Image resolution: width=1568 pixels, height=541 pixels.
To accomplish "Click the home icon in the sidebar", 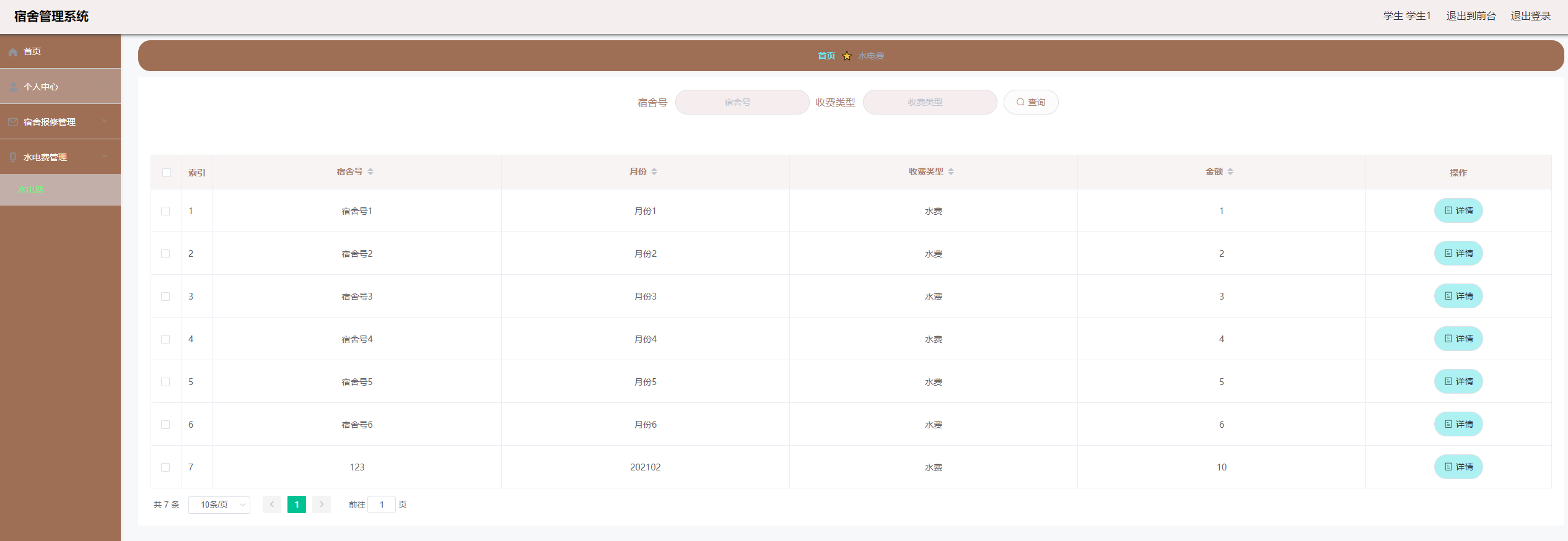I will [13, 52].
